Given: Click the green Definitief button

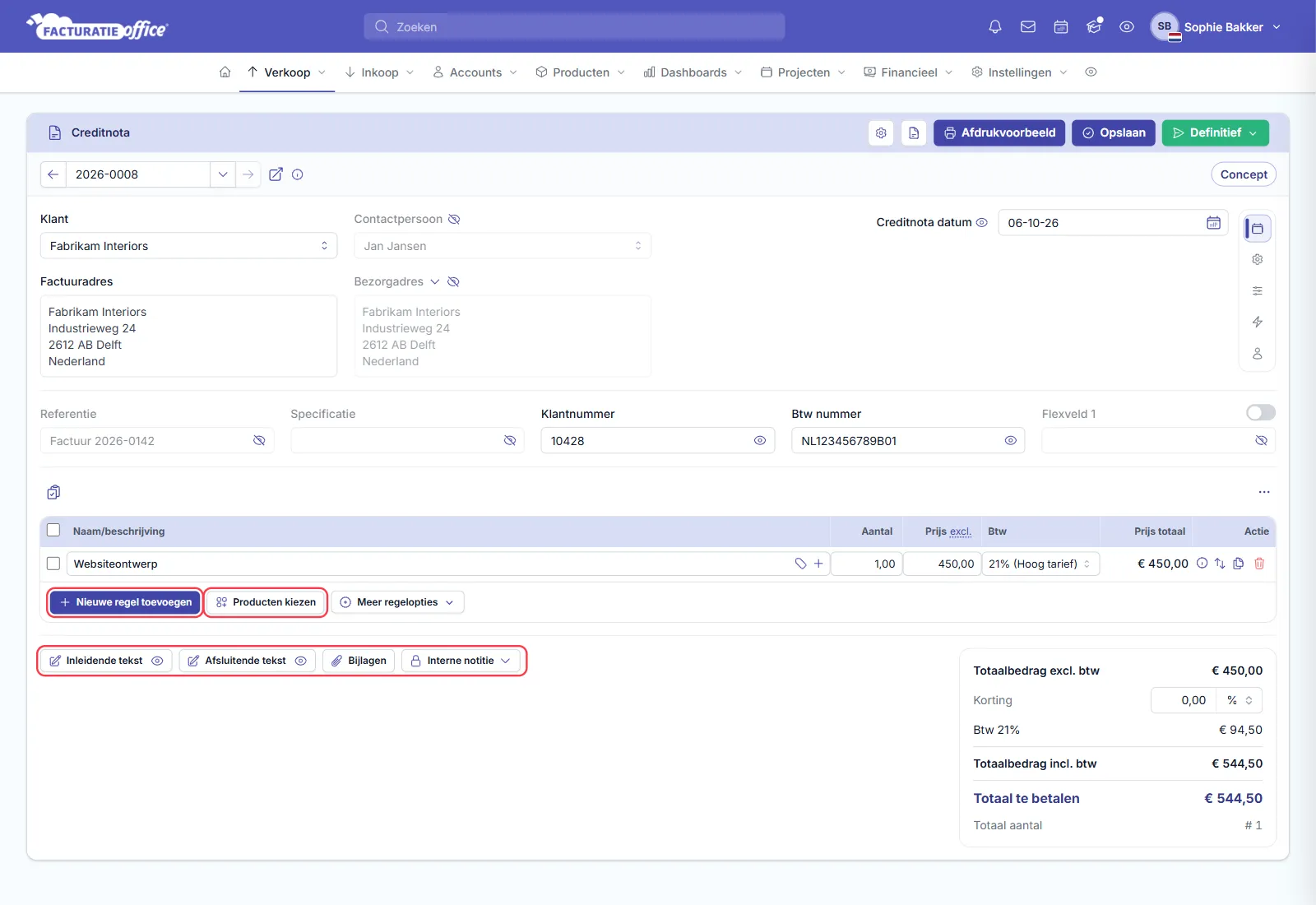Looking at the screenshot, I should (1215, 133).
